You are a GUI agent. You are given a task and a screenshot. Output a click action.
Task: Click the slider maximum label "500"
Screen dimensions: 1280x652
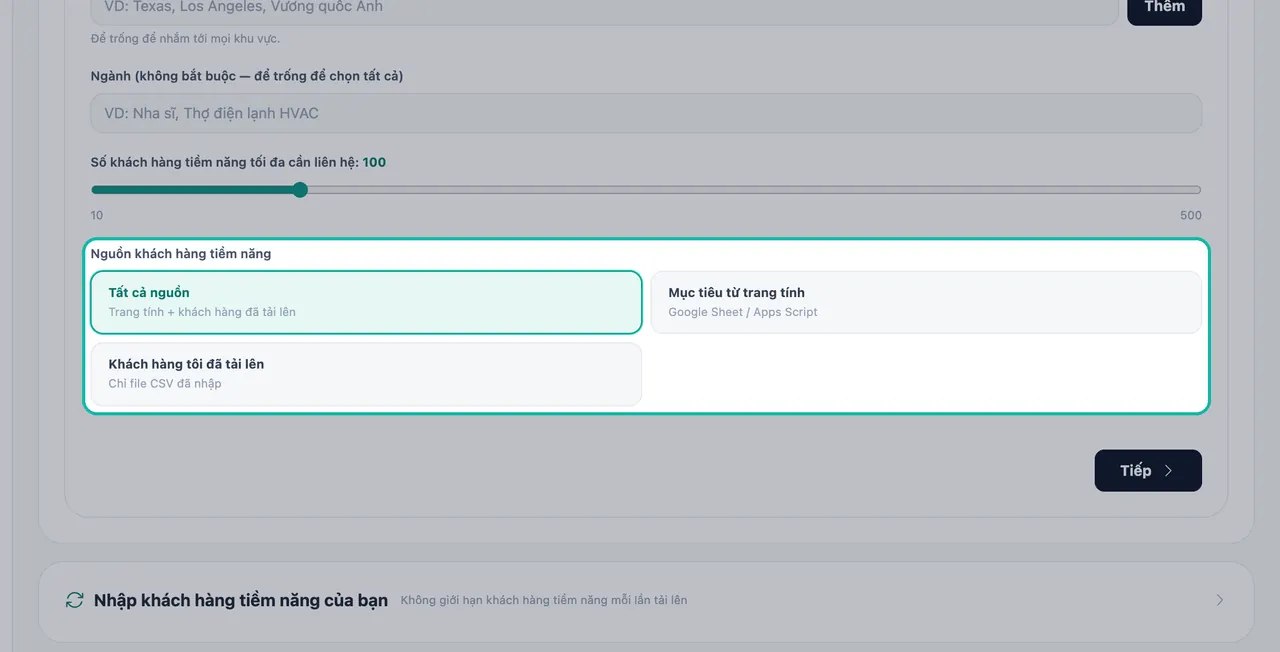(x=1191, y=215)
